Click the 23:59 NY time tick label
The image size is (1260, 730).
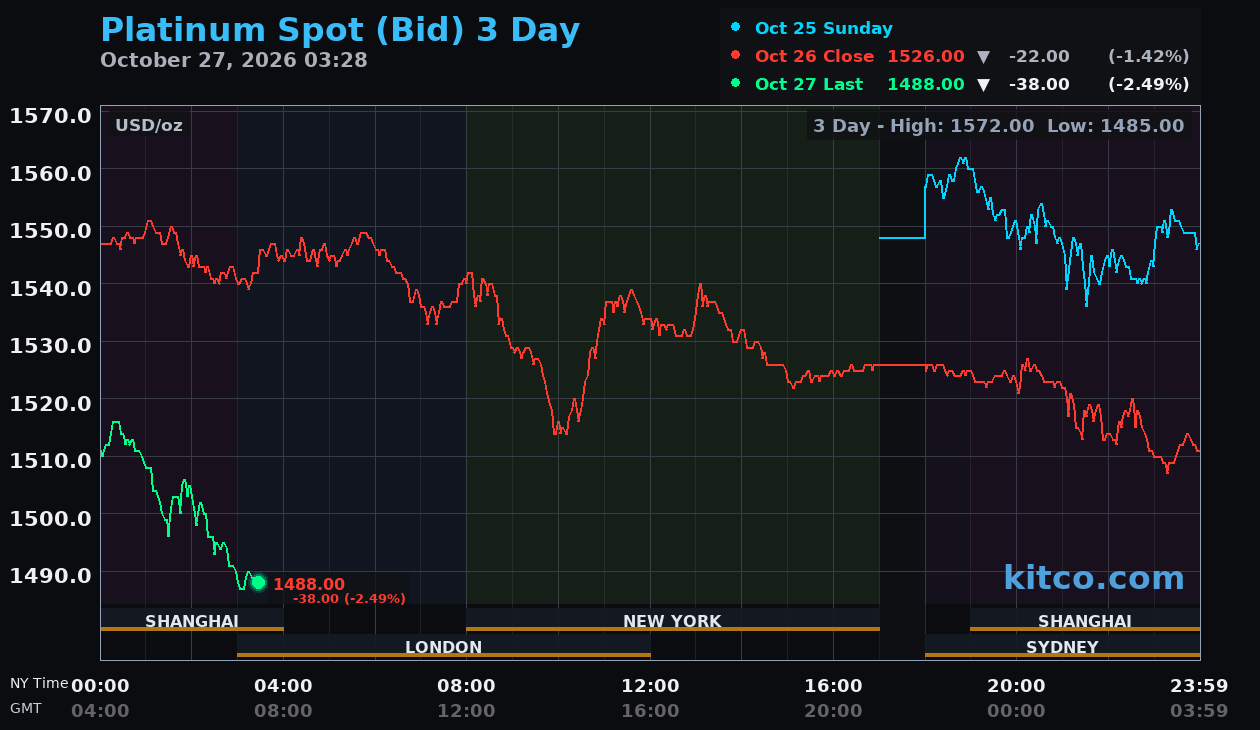point(1199,686)
